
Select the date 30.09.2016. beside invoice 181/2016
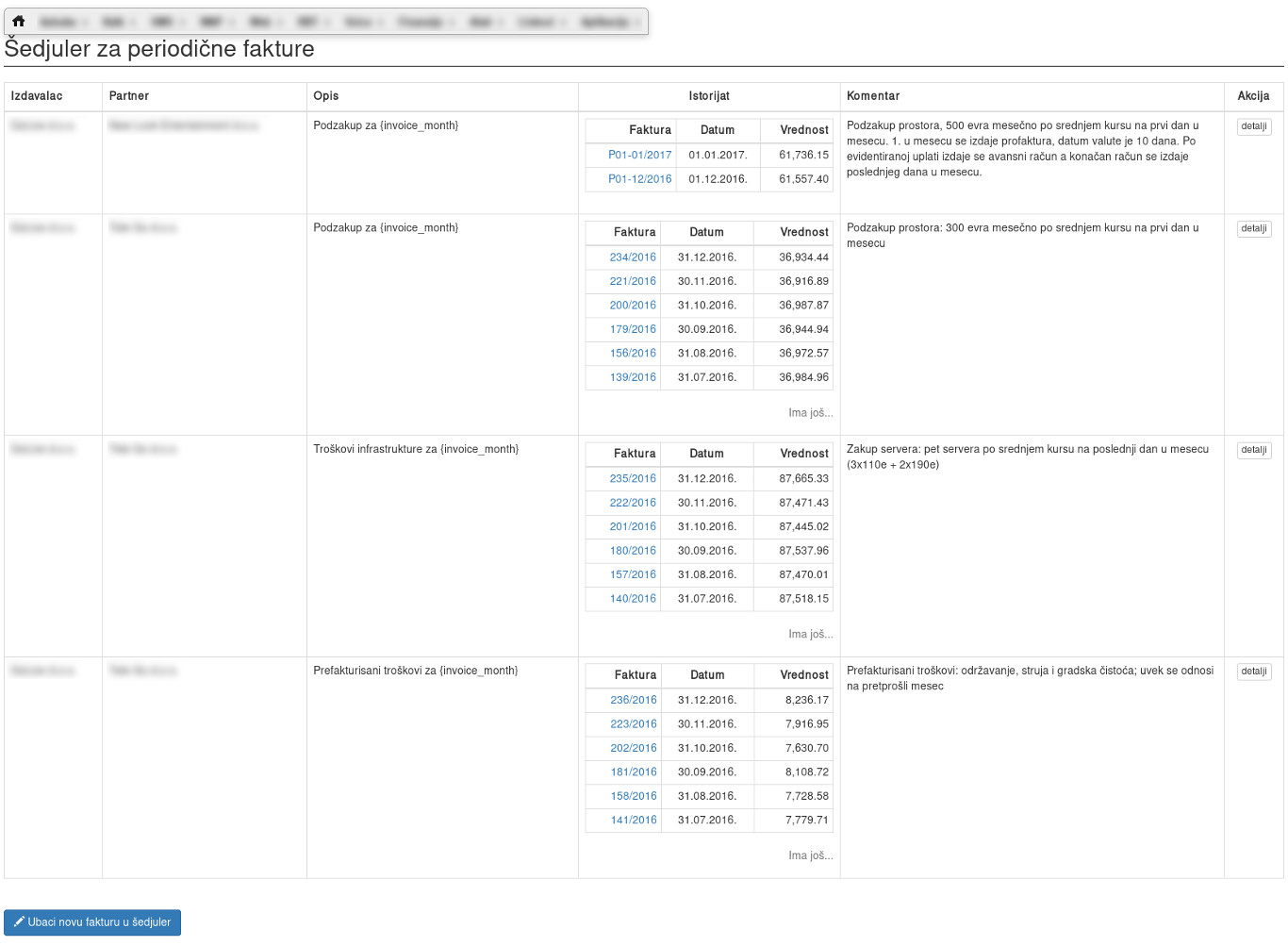(x=707, y=772)
